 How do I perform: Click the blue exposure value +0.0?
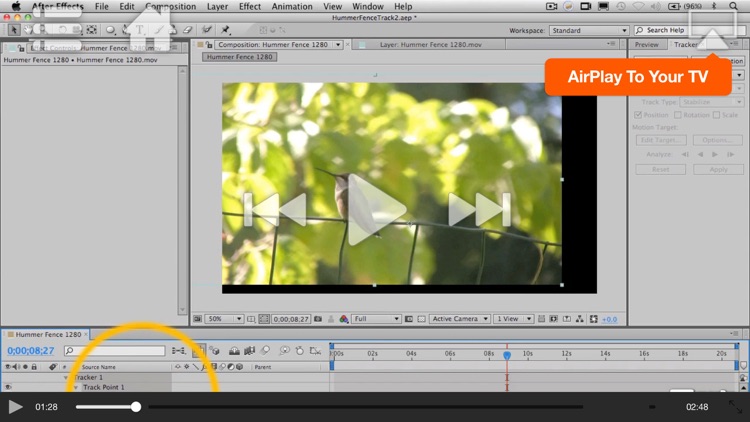point(609,319)
